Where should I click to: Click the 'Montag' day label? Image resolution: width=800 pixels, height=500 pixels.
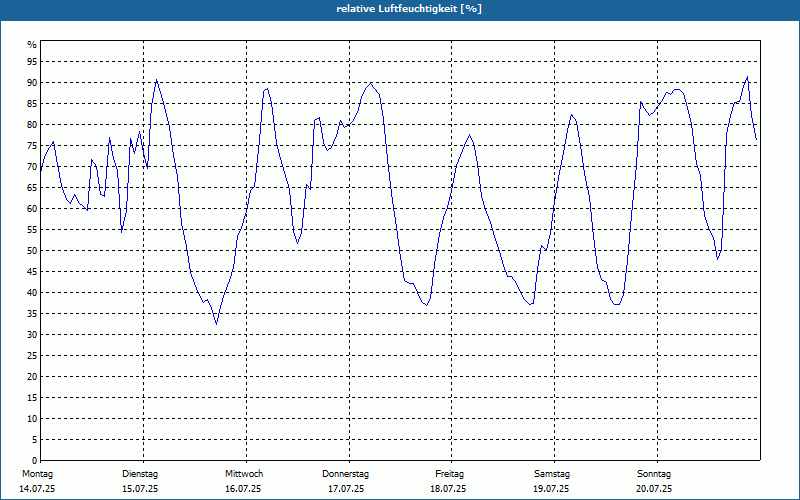click(37, 474)
